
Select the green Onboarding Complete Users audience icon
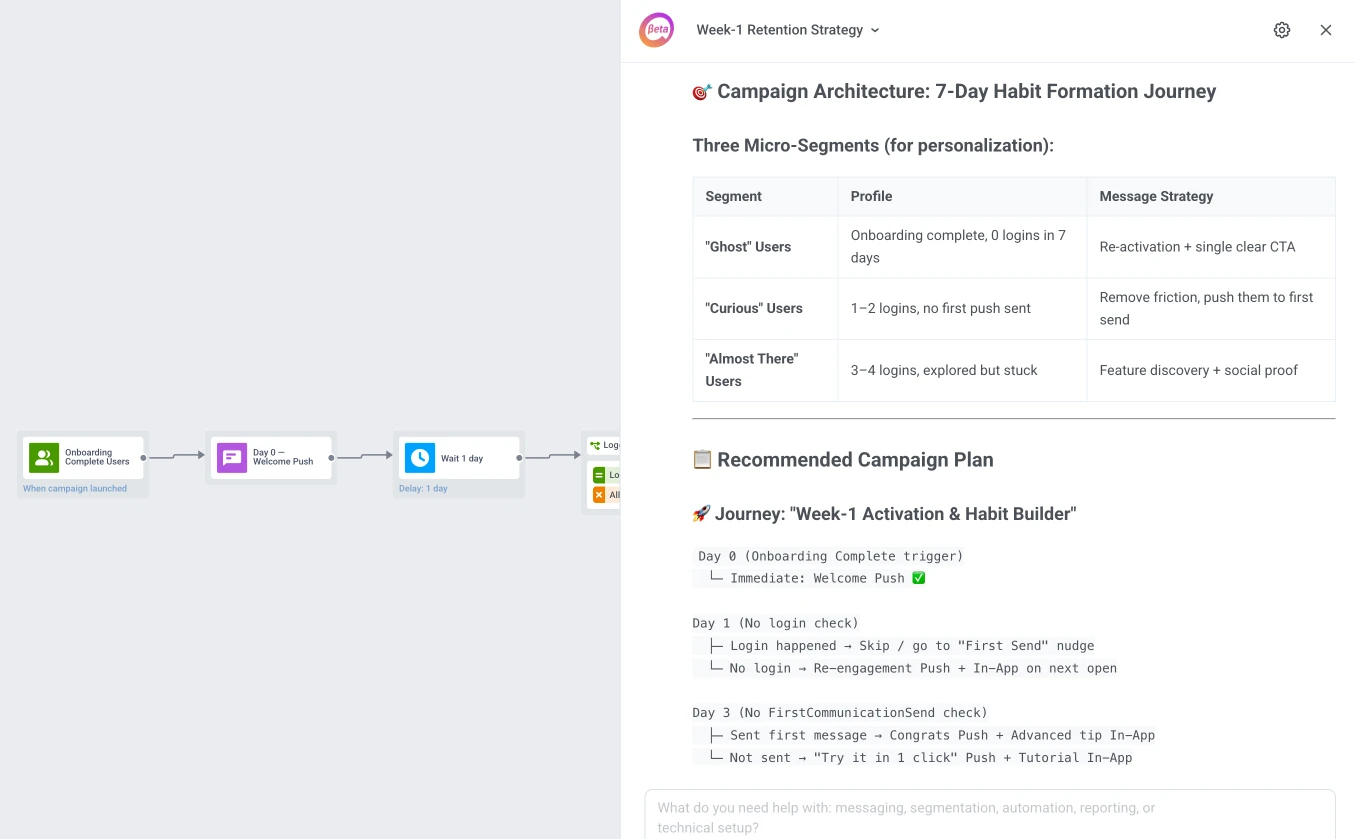tap(43, 457)
